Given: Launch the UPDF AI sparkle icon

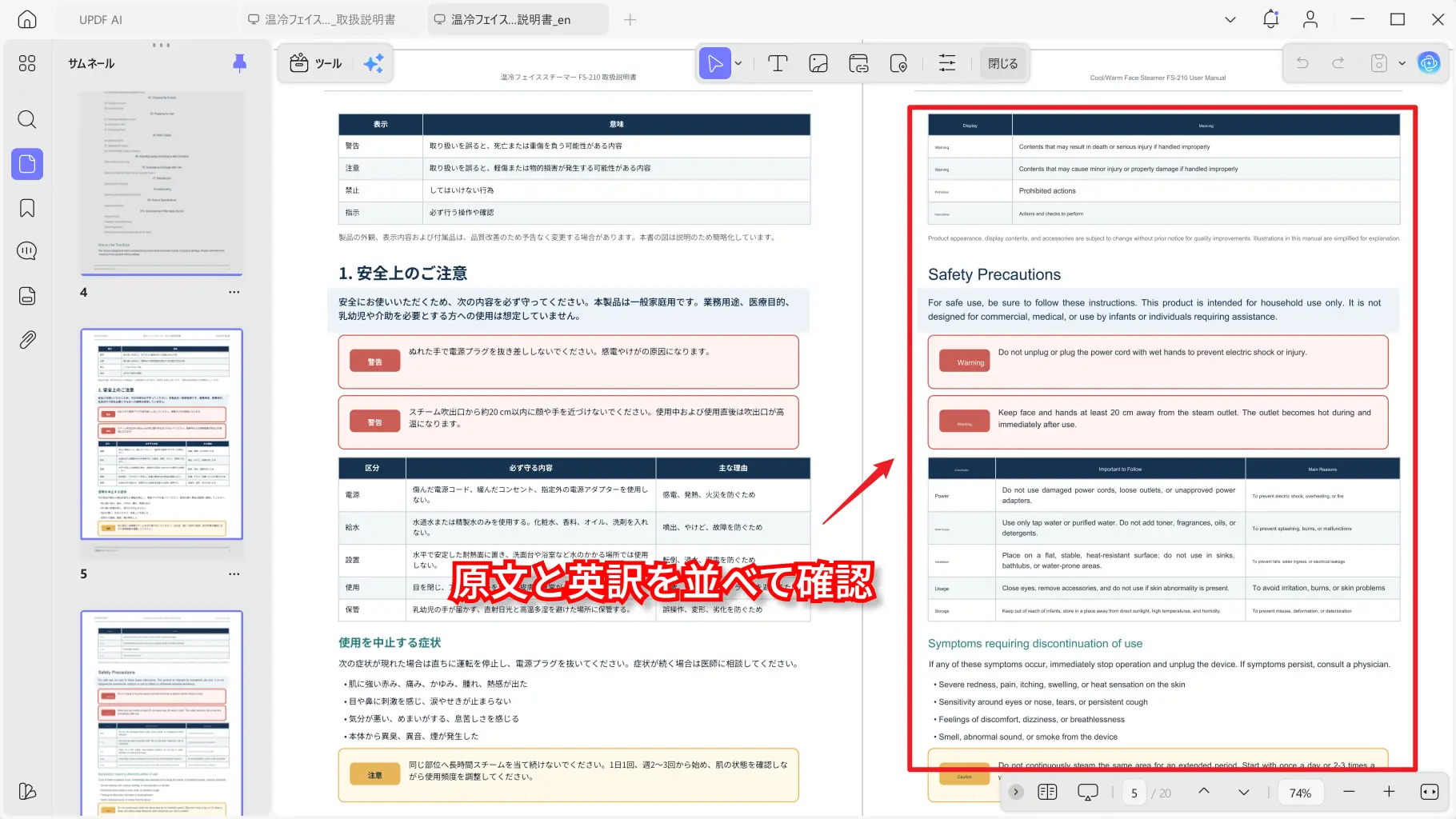Looking at the screenshot, I should click(374, 63).
